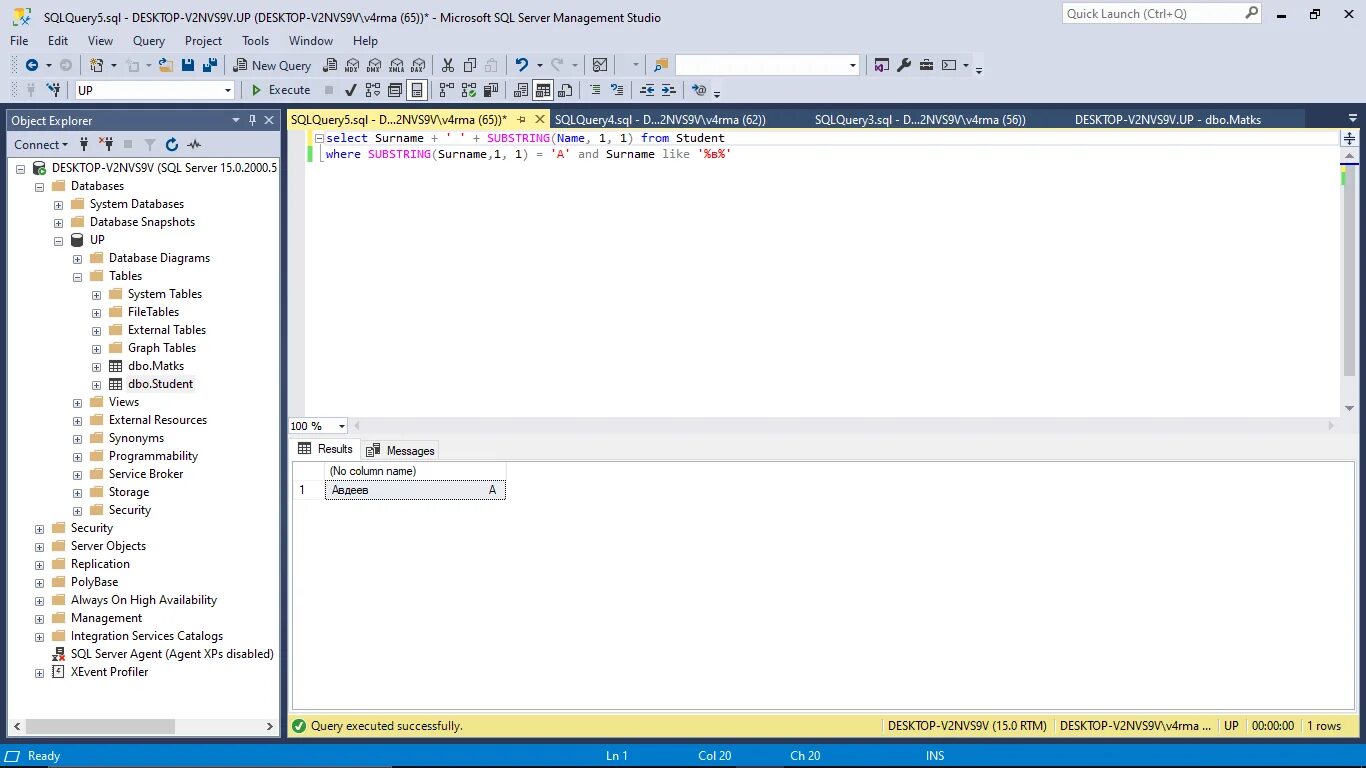This screenshot has width=1366, height=768.
Task: Select the Programmability folder
Action: coord(153,456)
